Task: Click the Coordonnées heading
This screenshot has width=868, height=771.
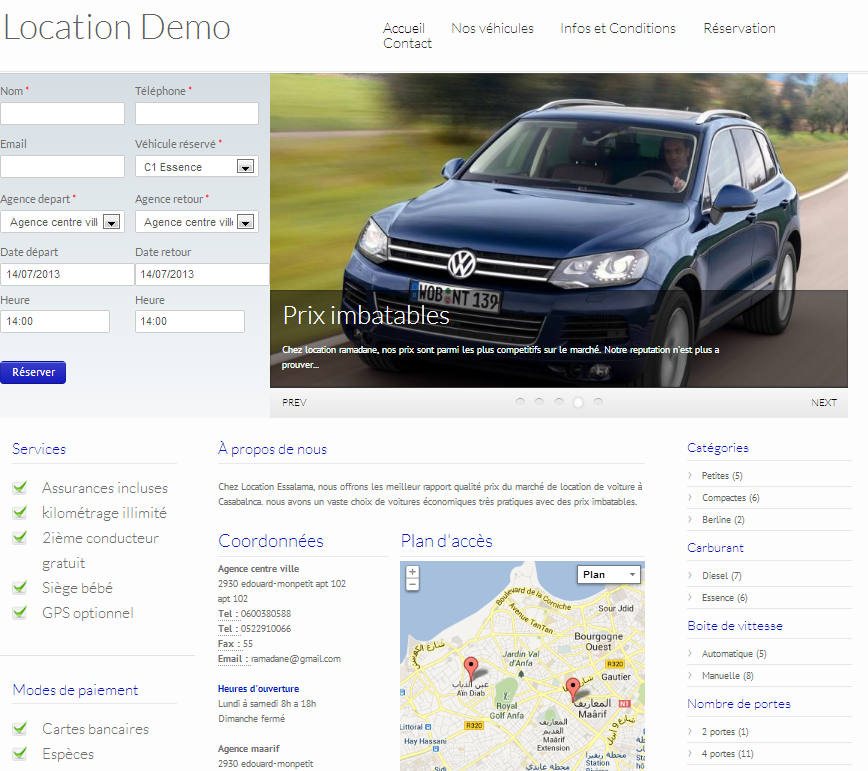Action: point(271,541)
